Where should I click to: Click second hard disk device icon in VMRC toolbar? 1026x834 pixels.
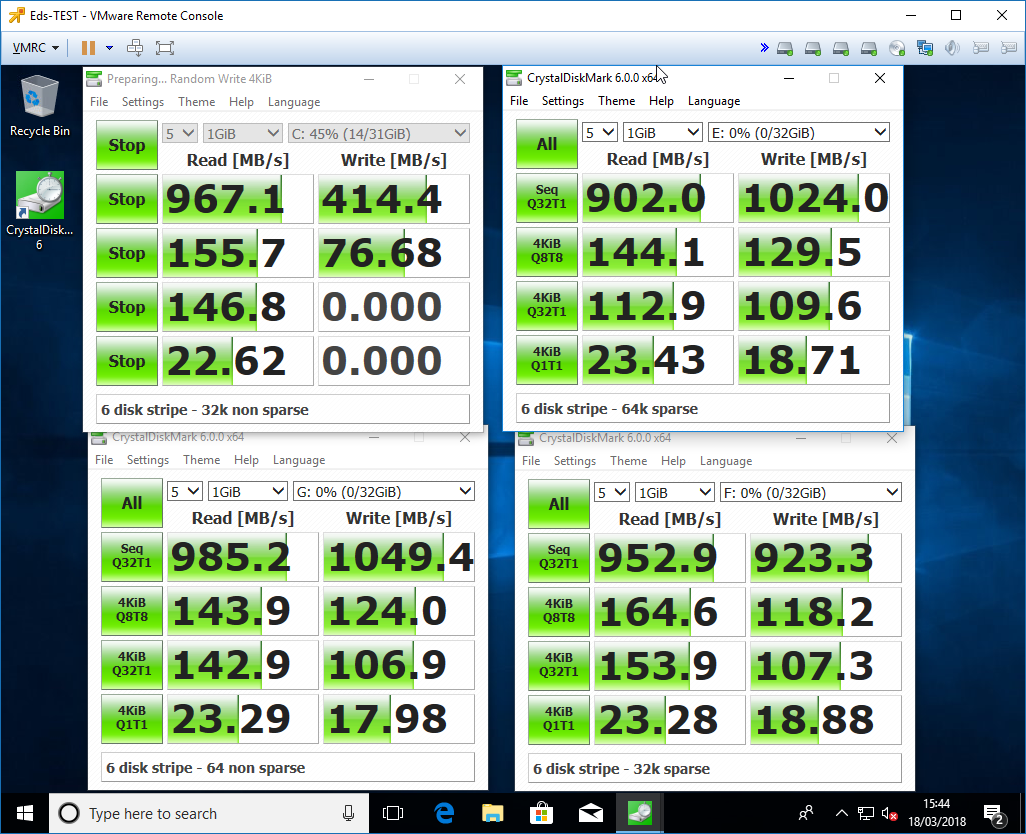pos(813,48)
